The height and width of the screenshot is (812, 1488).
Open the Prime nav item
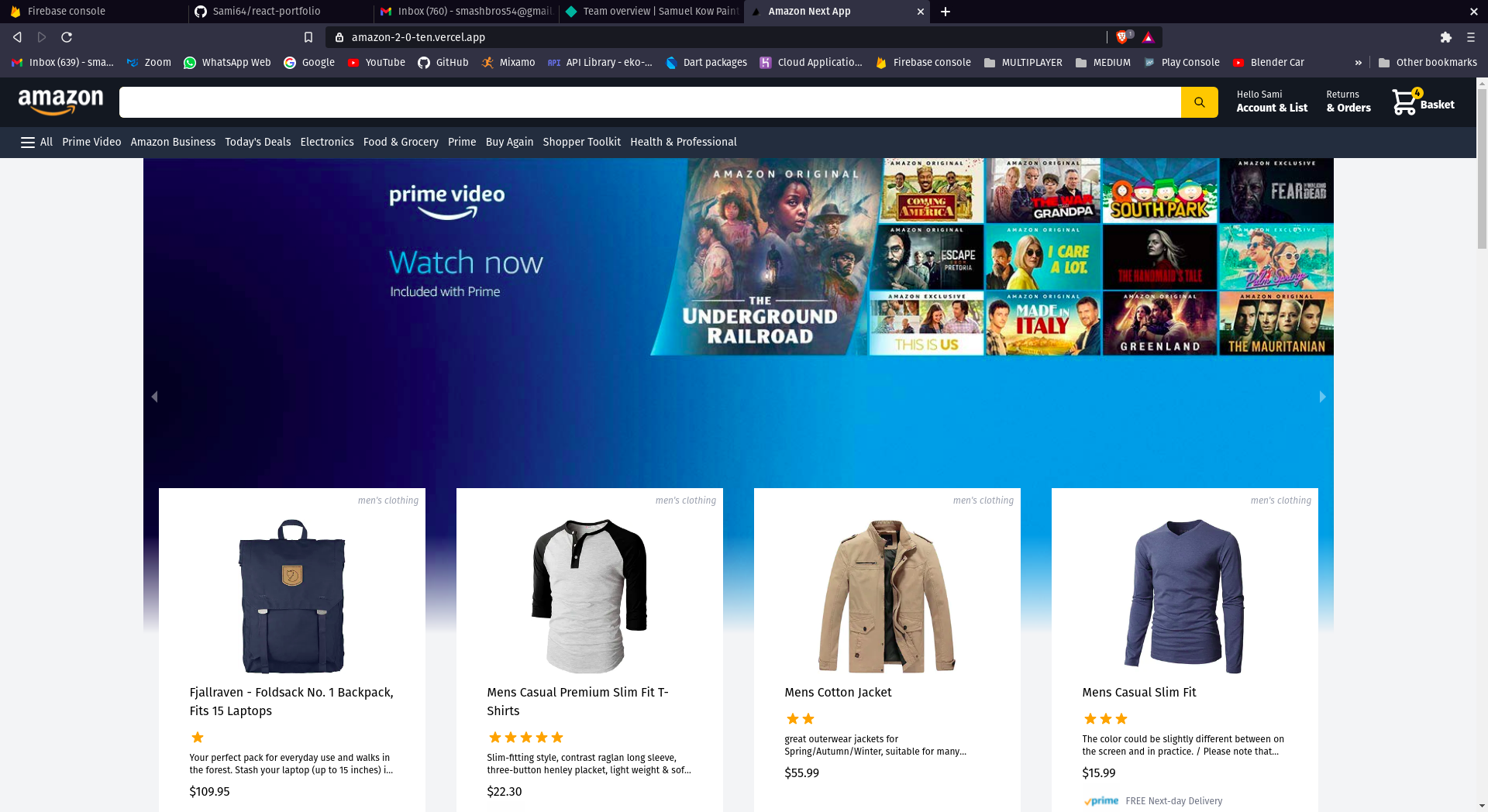coord(462,142)
